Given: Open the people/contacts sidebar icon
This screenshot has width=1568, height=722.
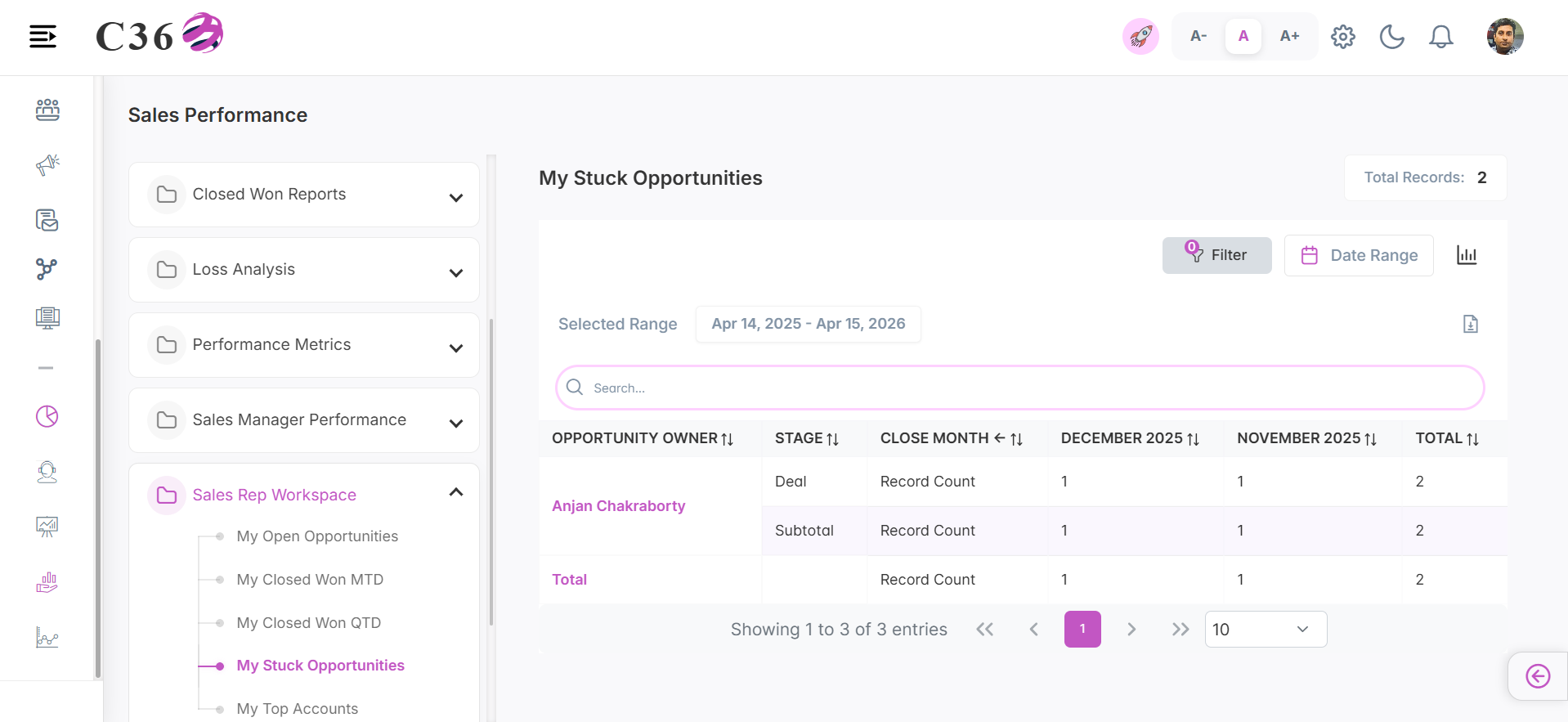Looking at the screenshot, I should tap(47, 110).
